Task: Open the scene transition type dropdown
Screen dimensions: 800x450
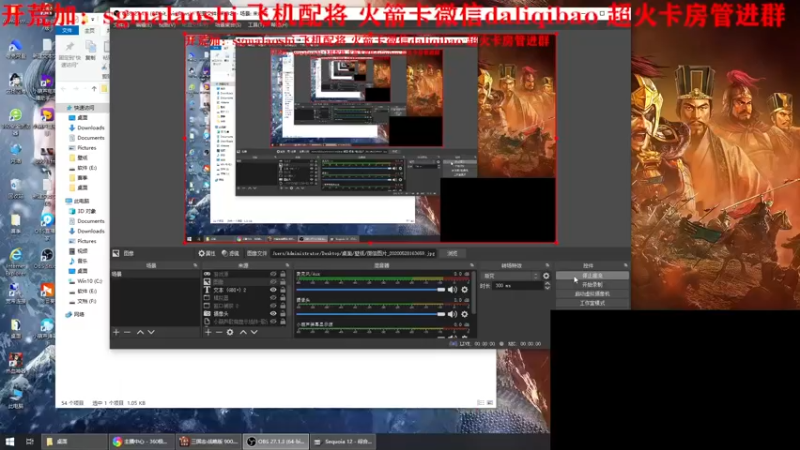Action: click(510, 276)
